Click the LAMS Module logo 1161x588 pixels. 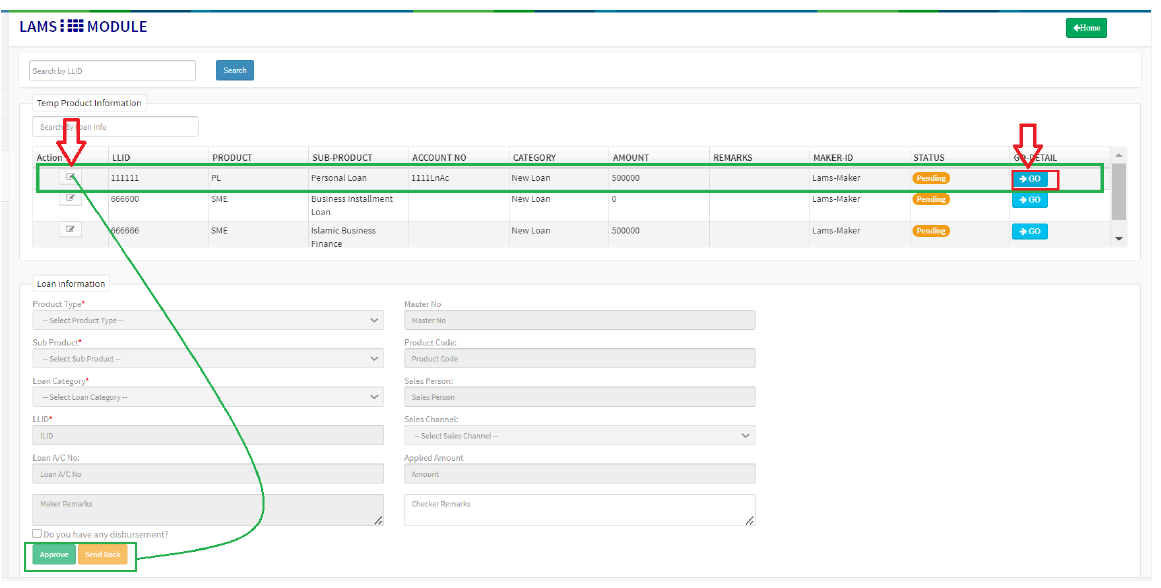pos(83,27)
